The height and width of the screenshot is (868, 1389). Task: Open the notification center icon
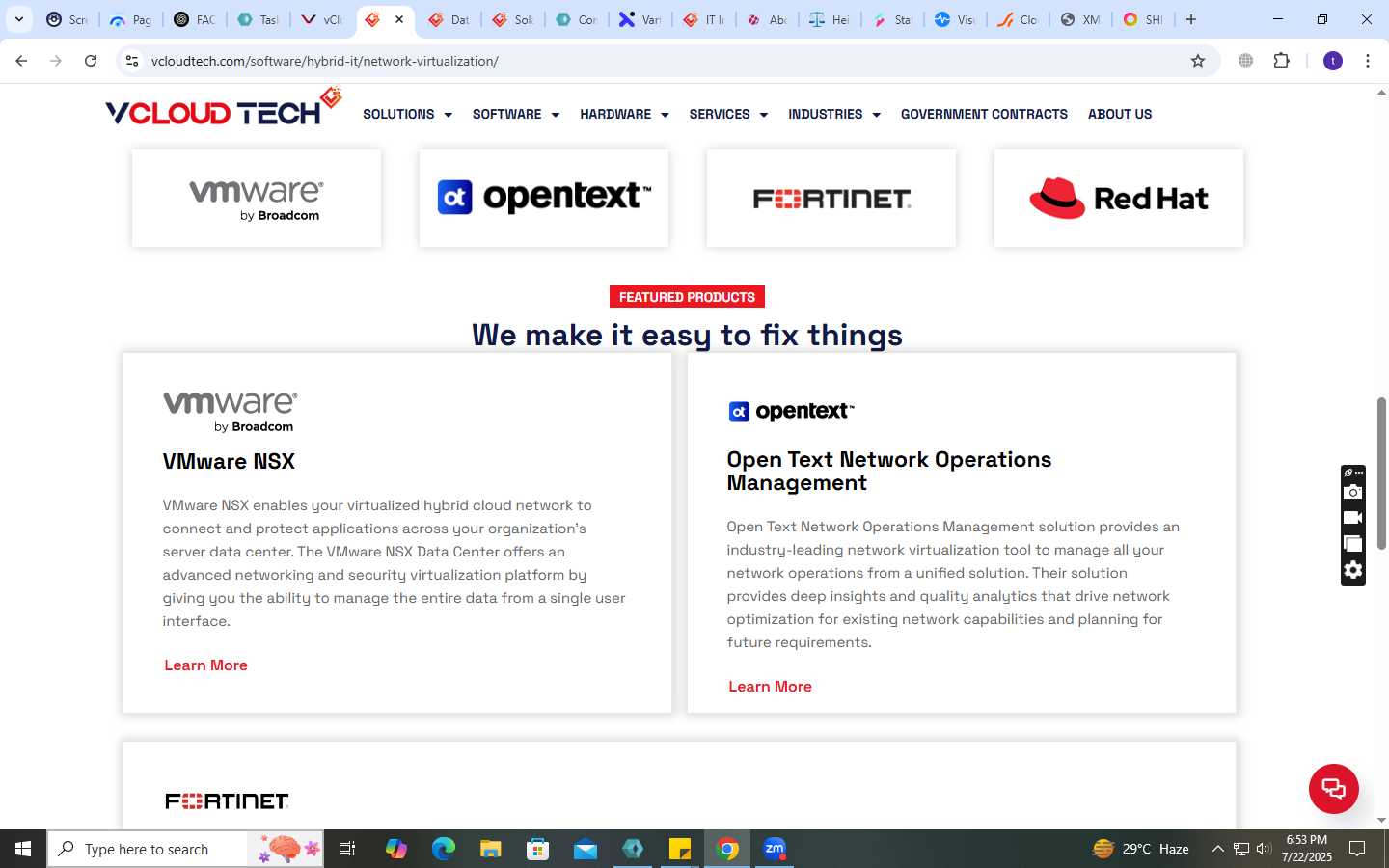[x=1357, y=849]
